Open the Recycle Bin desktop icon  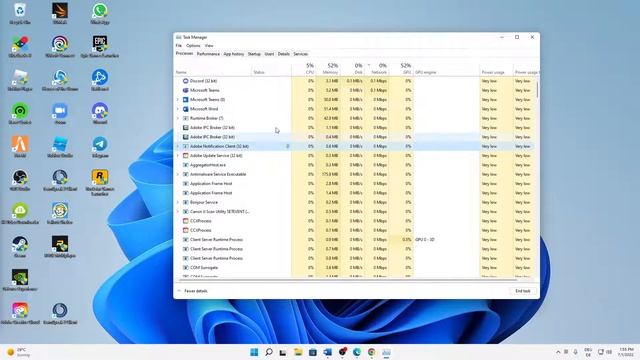(20, 13)
